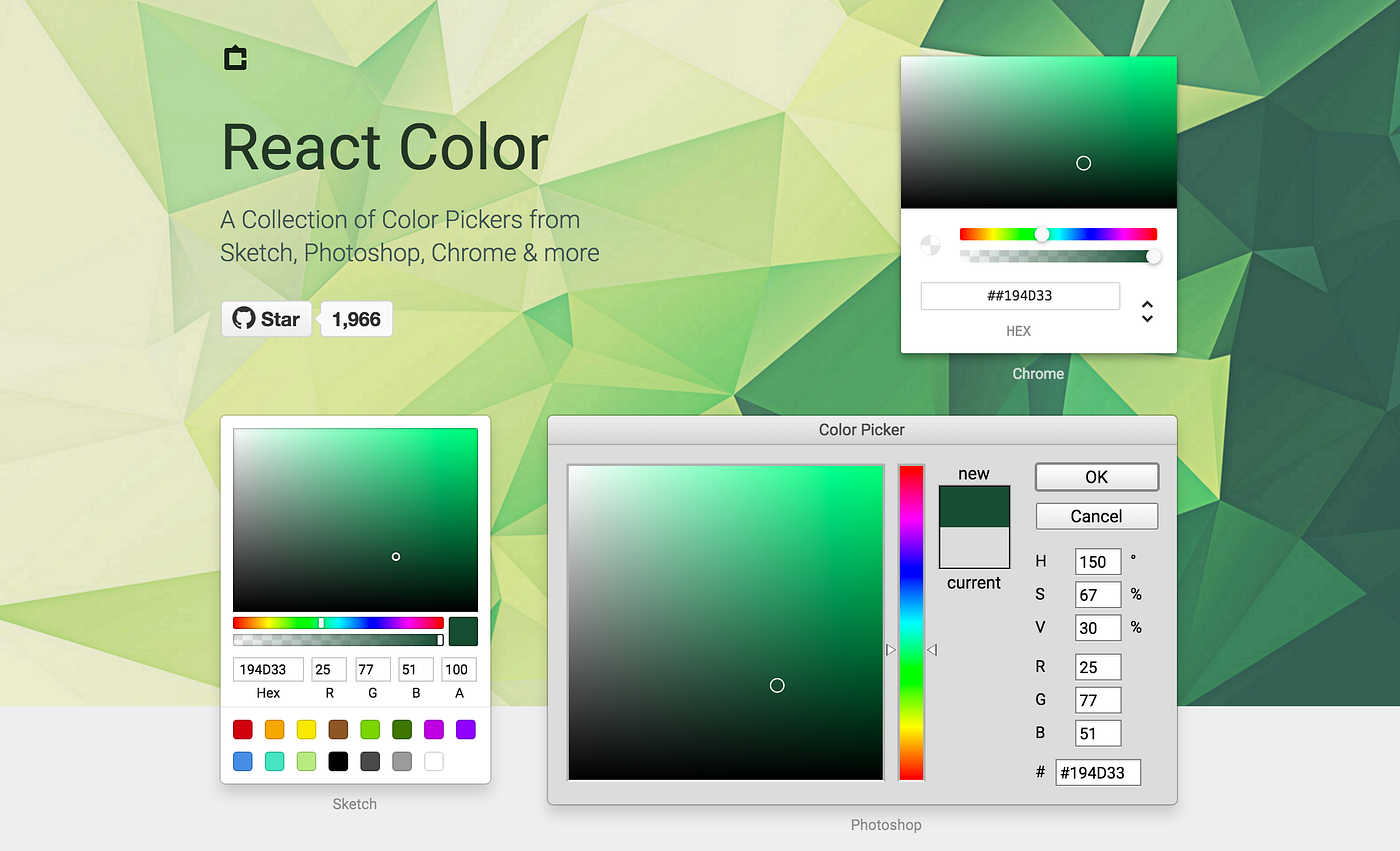Click the alpha slider in the Sketch picker

pyautogui.click(x=337, y=639)
